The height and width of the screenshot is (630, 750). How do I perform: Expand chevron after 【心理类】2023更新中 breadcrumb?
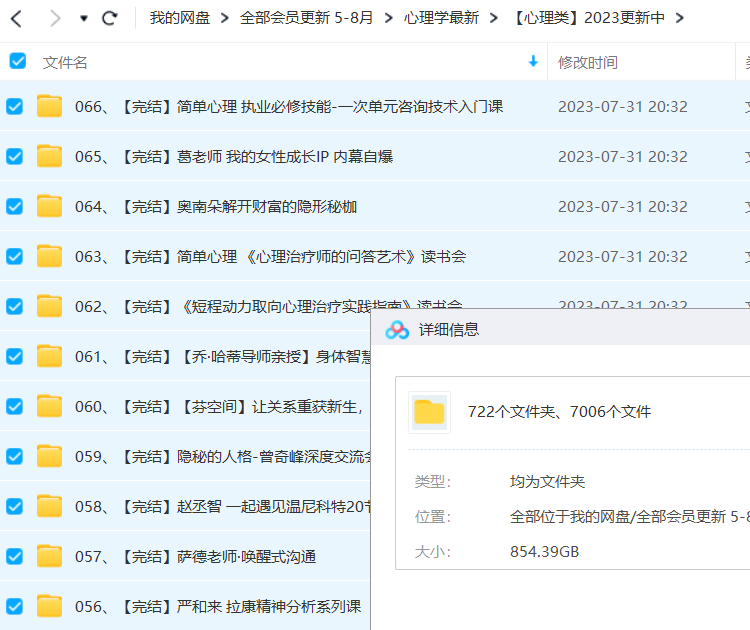pos(680,18)
